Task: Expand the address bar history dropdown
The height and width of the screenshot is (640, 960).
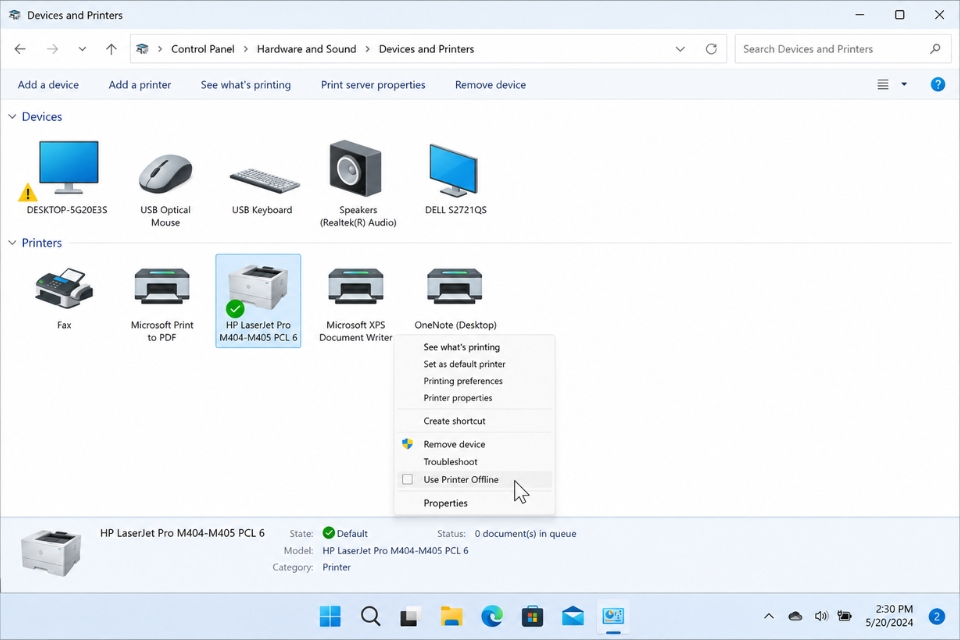Action: (x=680, y=49)
